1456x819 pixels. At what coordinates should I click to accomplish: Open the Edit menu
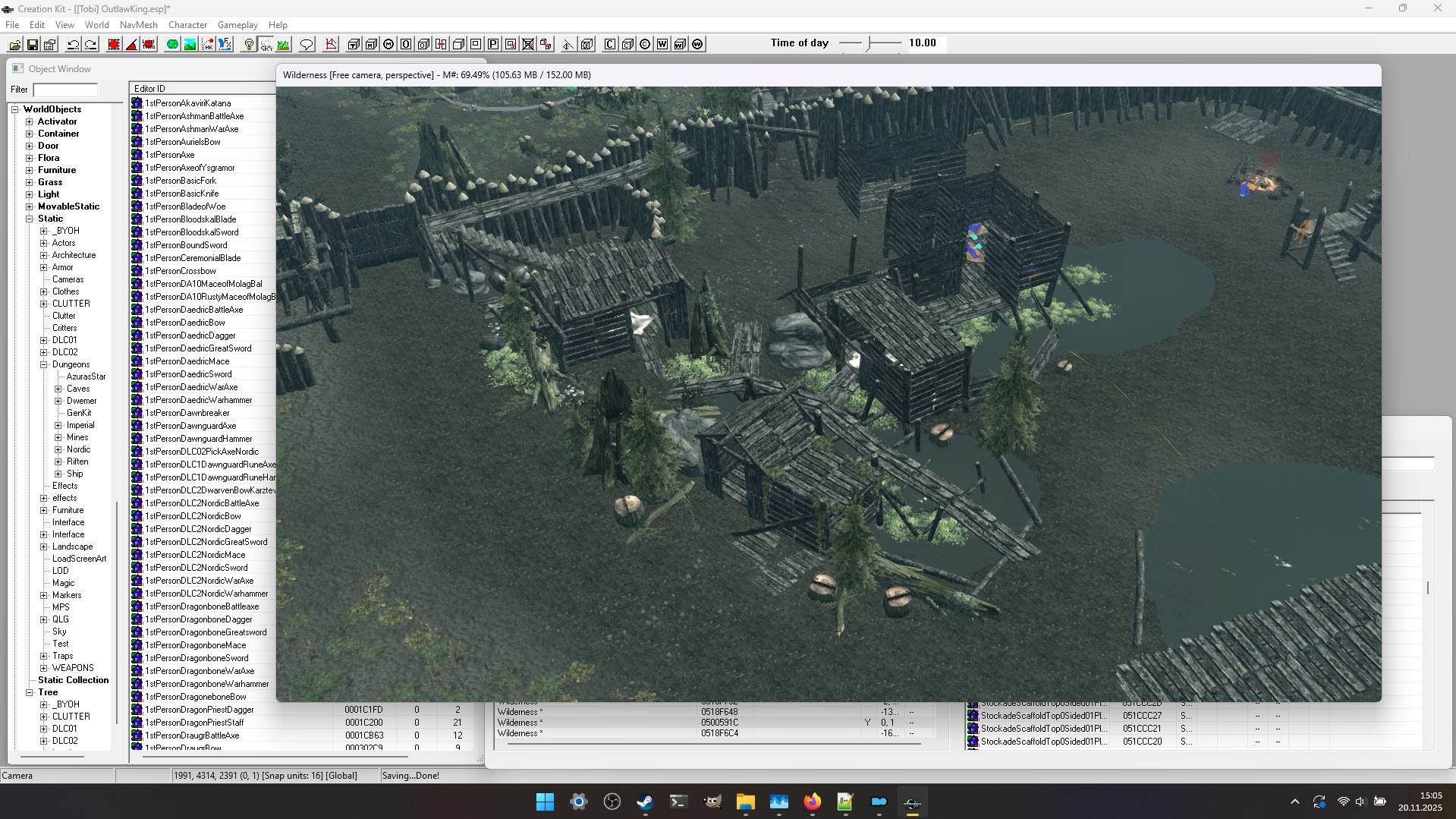[x=37, y=25]
